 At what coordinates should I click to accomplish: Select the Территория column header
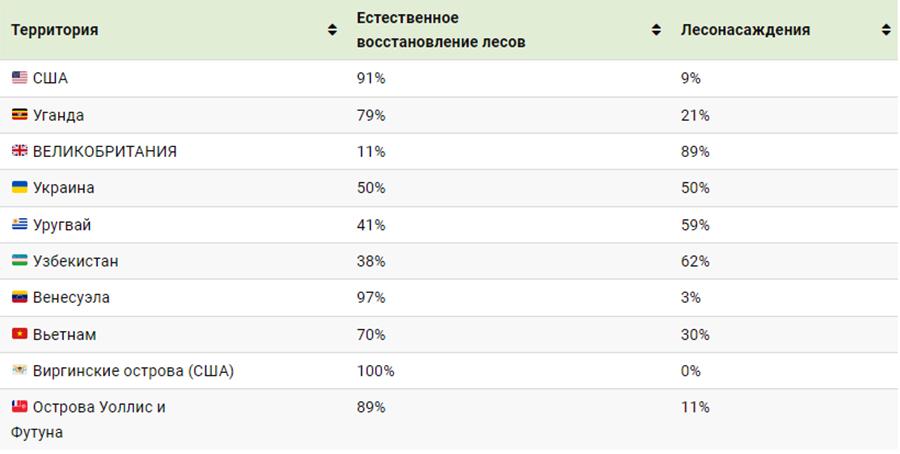(55, 30)
